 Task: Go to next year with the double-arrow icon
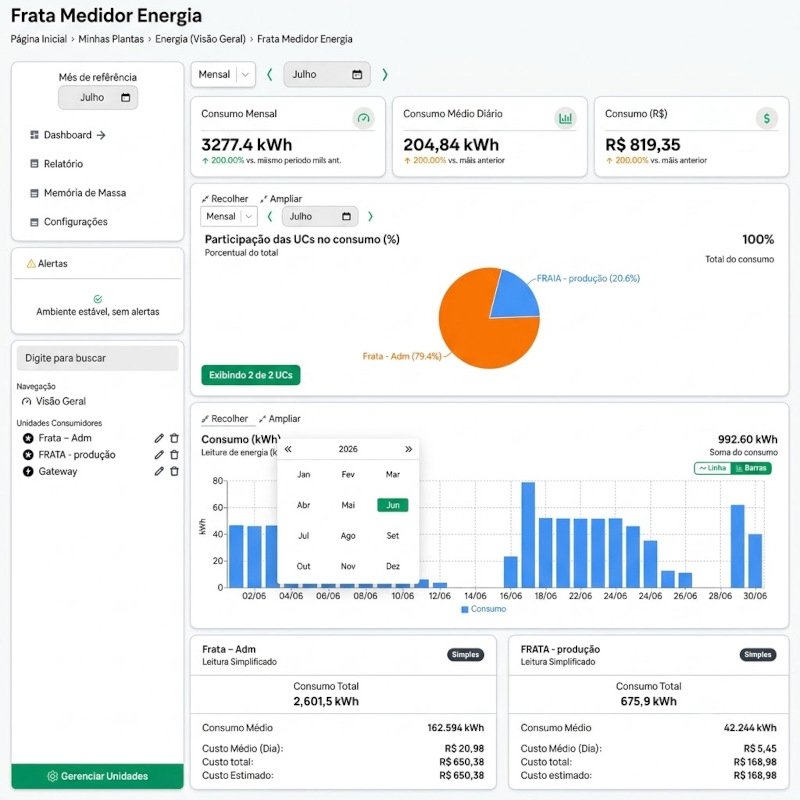click(x=408, y=449)
